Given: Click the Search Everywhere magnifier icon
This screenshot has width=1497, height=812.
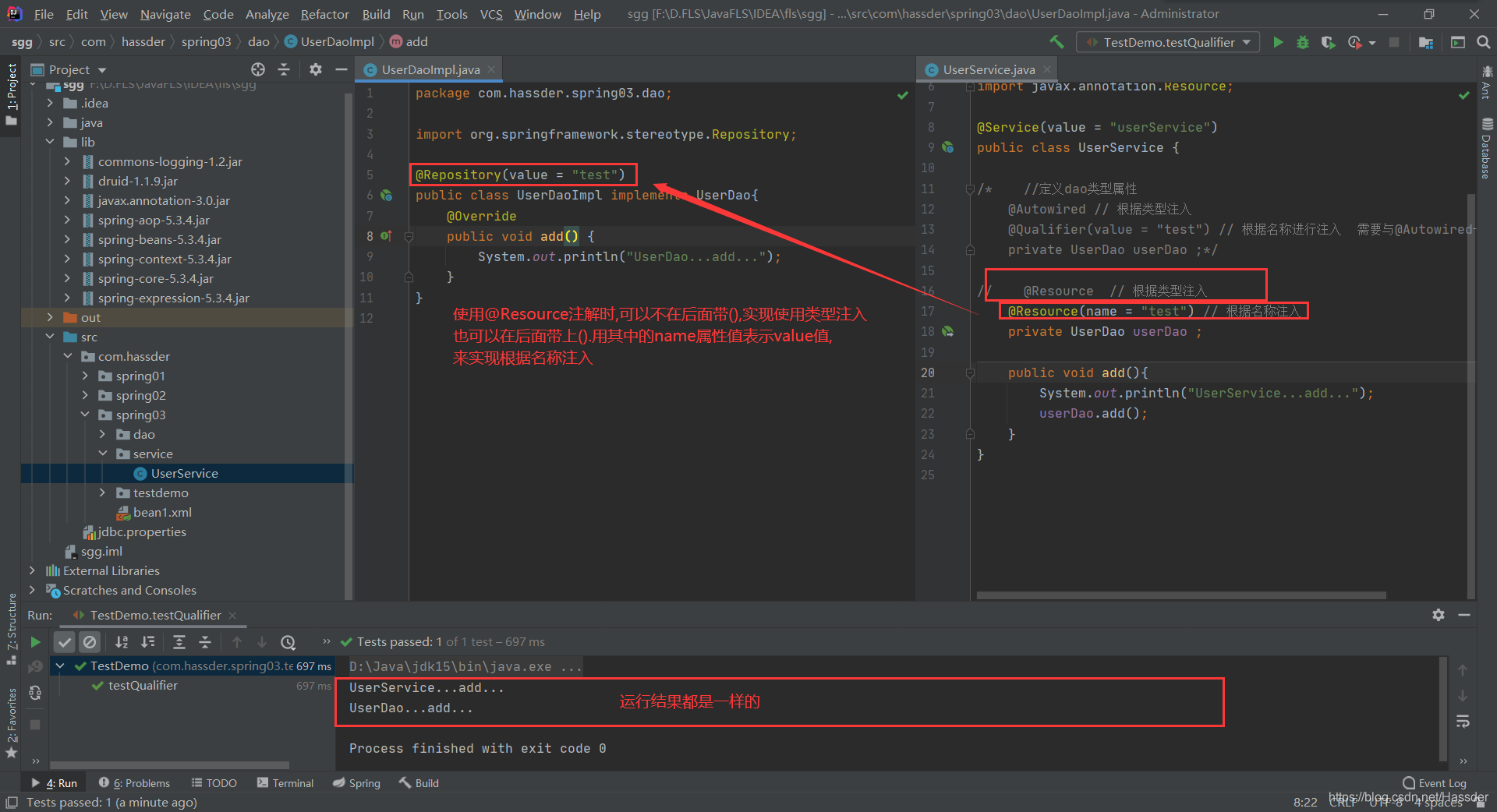Looking at the screenshot, I should coord(1484,42).
